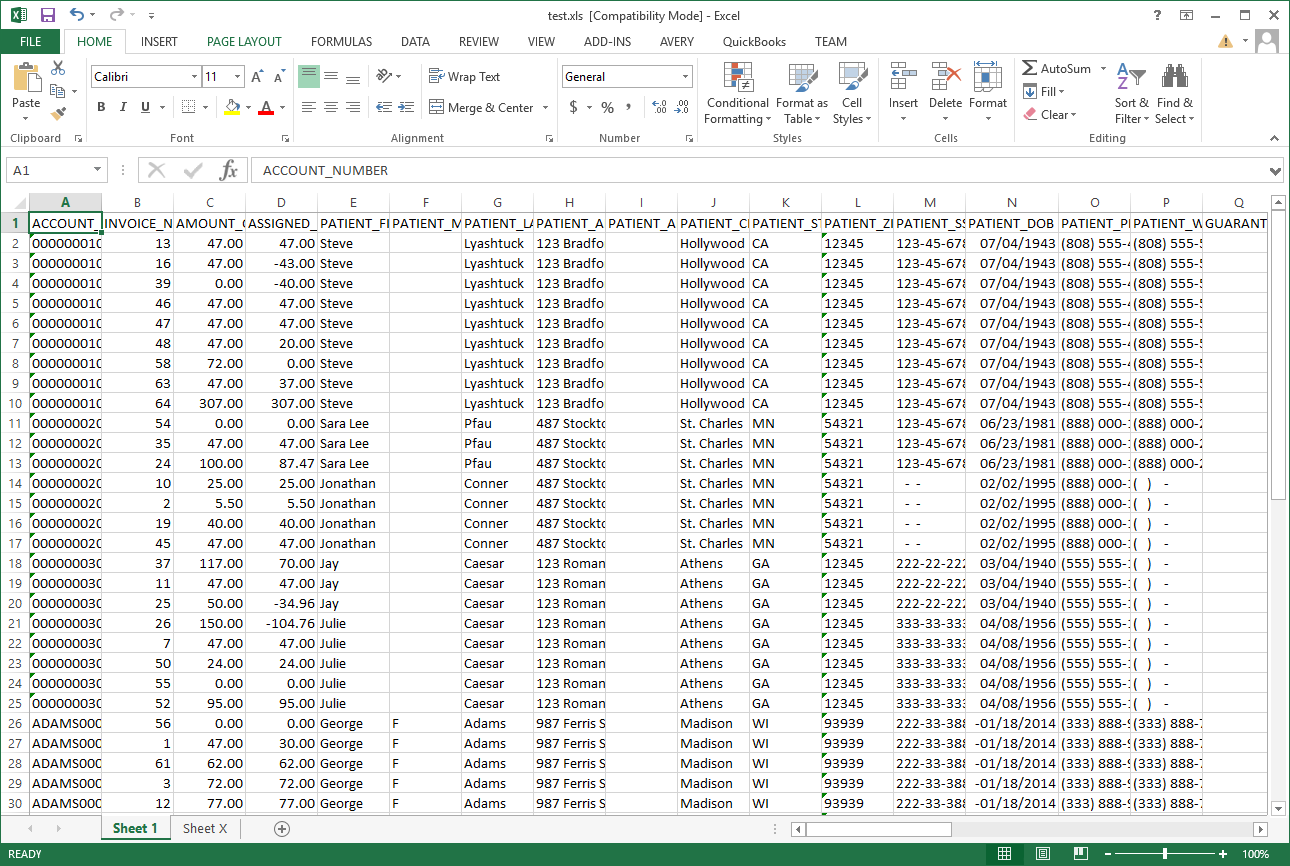
Task: Apply the red font color
Action: click(x=265, y=107)
